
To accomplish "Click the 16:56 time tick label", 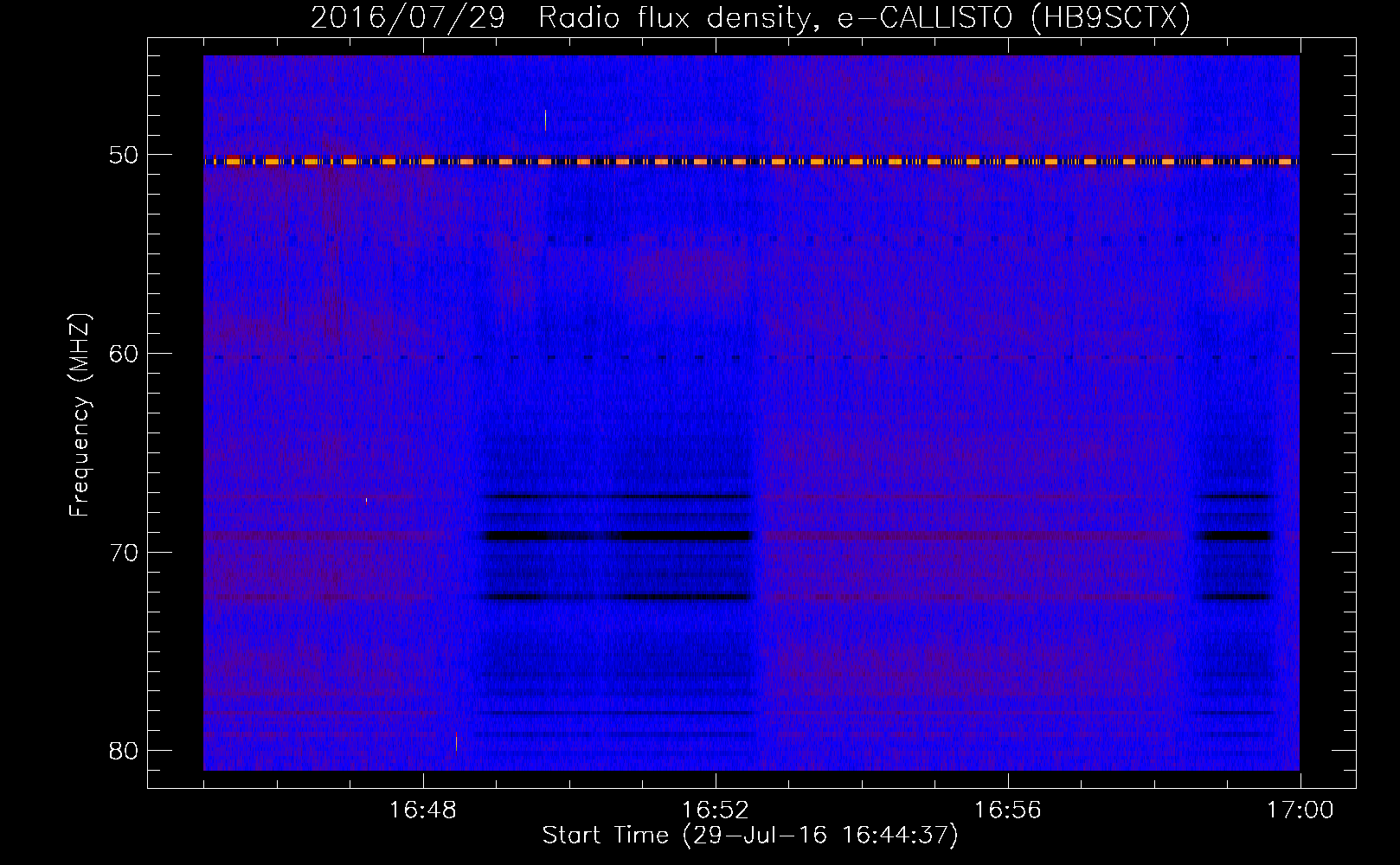I will [x=1007, y=811].
